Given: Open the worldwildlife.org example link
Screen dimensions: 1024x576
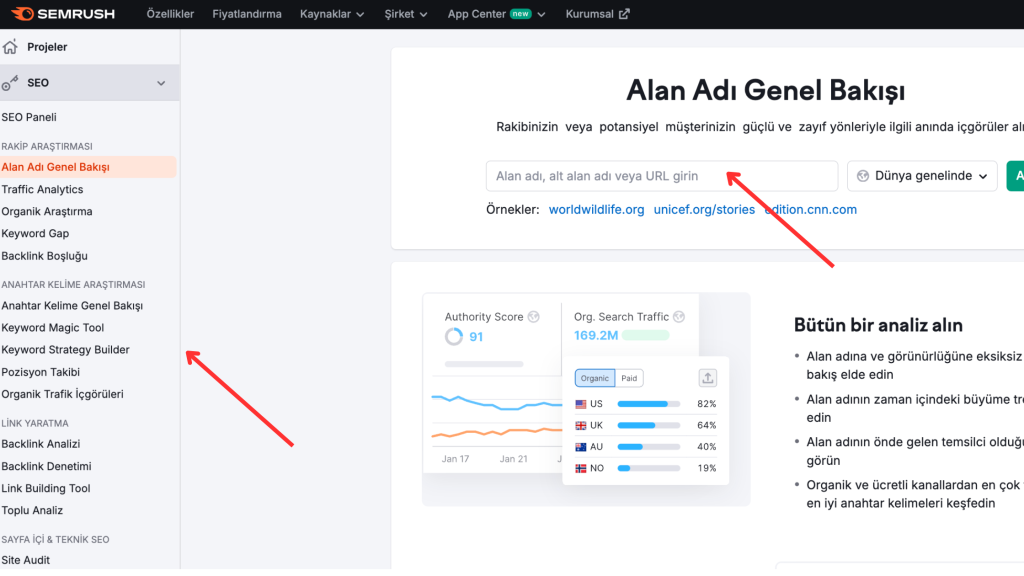Looking at the screenshot, I should coord(596,210).
